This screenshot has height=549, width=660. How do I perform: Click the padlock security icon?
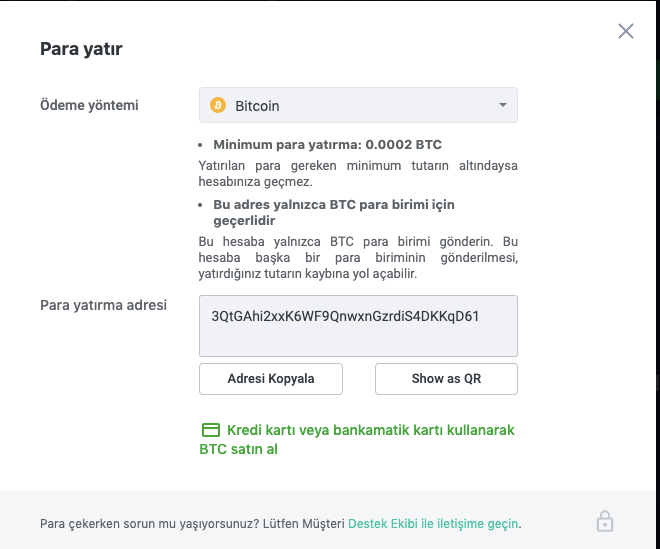point(604,521)
